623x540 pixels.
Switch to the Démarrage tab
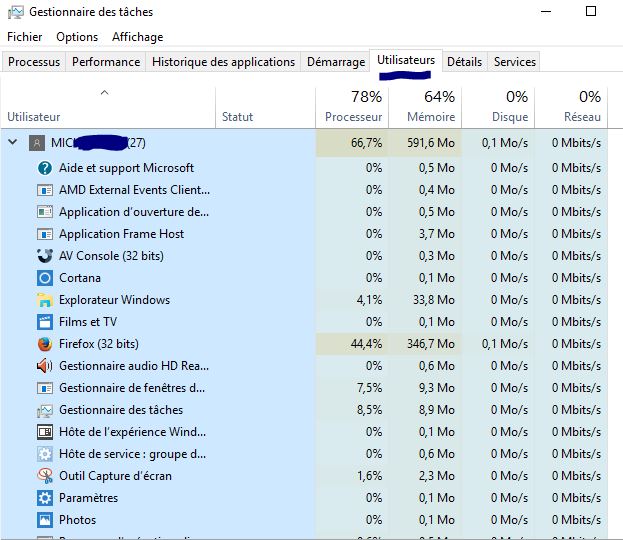point(336,62)
